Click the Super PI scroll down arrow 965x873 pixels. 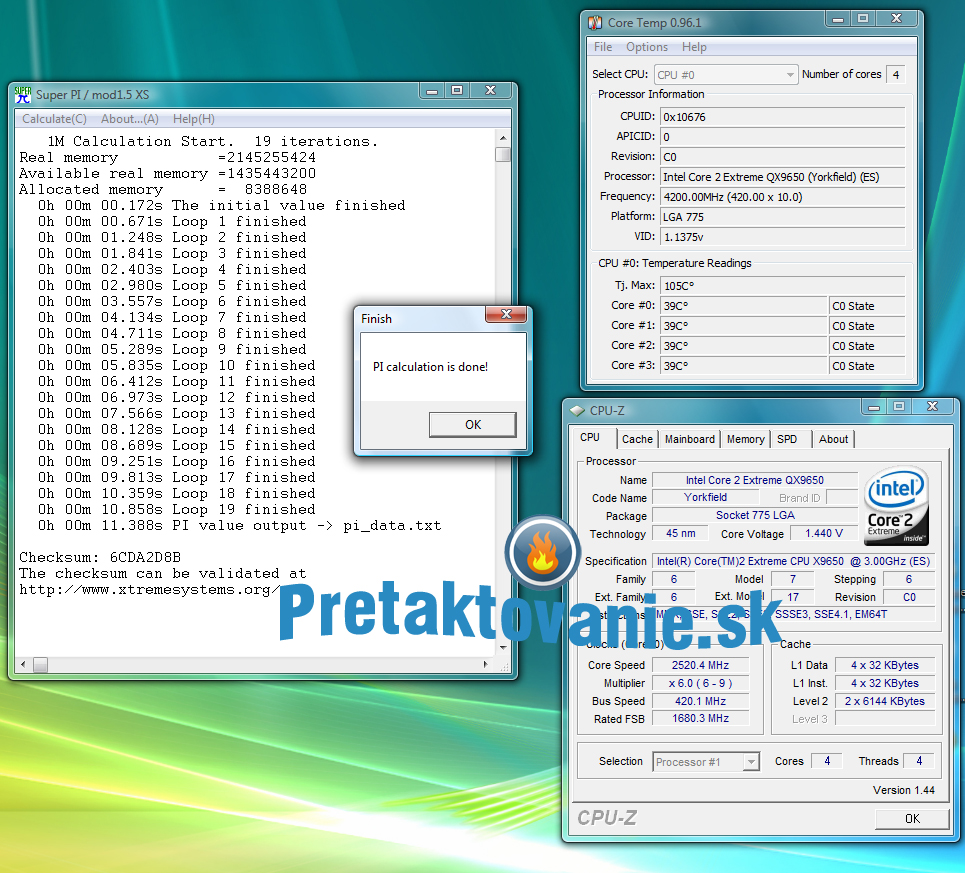(503, 647)
